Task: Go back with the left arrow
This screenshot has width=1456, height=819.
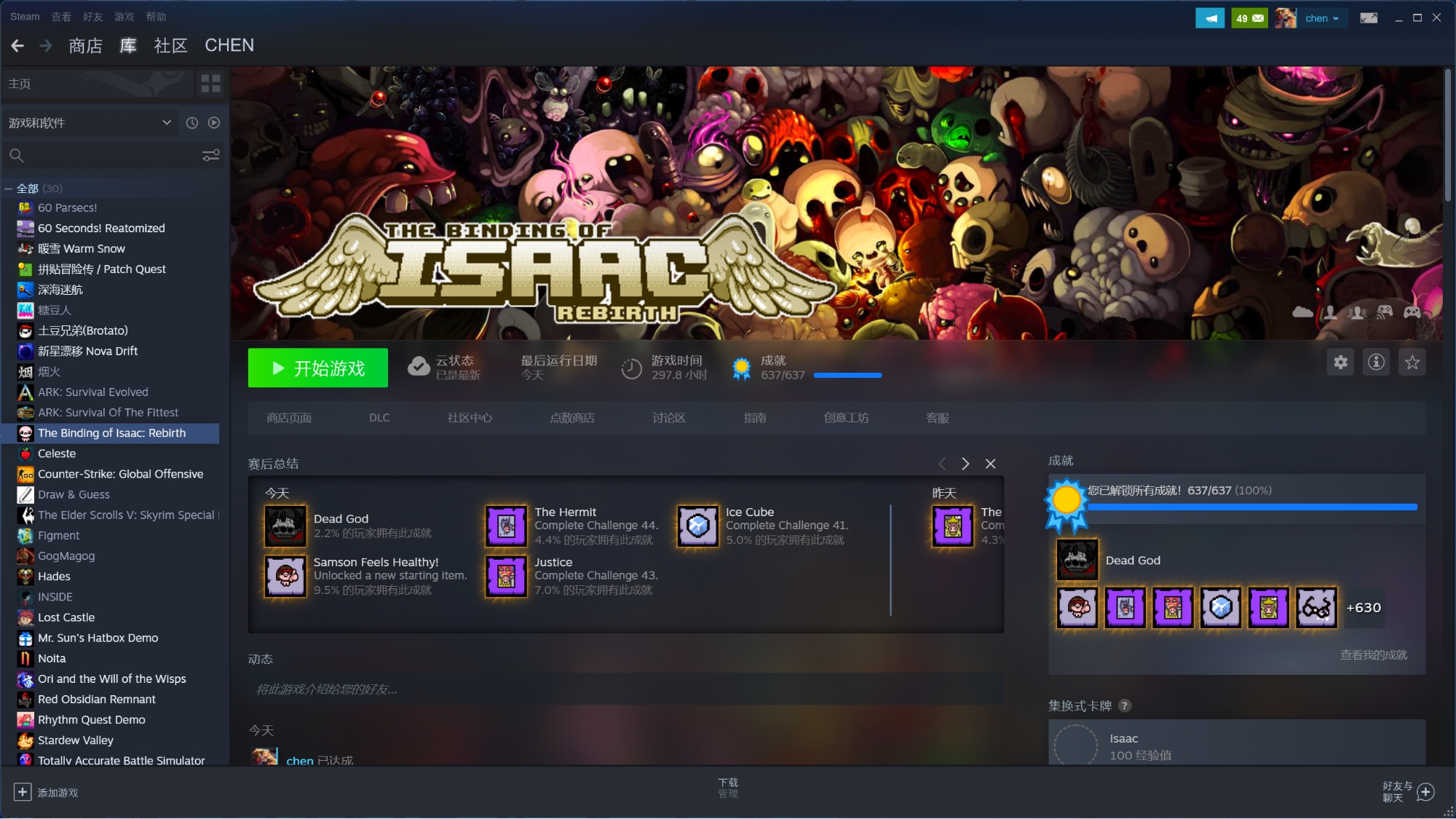Action: (x=18, y=46)
